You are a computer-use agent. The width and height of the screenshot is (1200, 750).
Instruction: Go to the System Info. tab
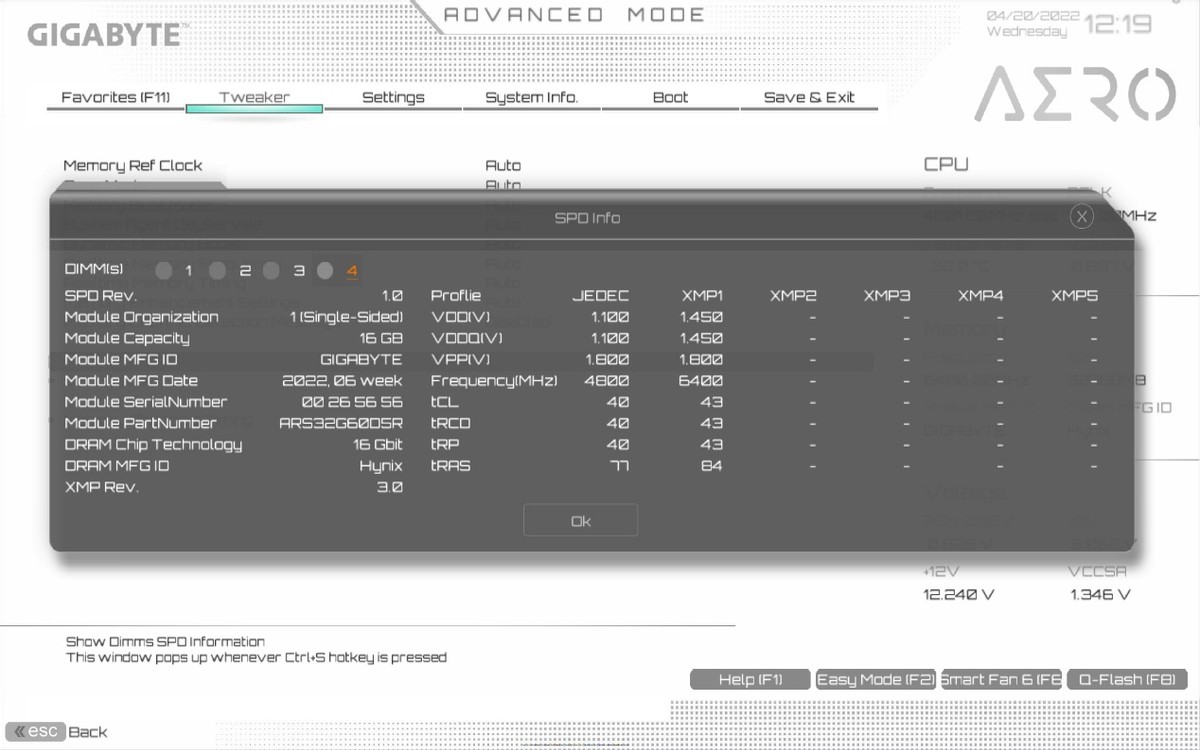pyautogui.click(x=531, y=97)
